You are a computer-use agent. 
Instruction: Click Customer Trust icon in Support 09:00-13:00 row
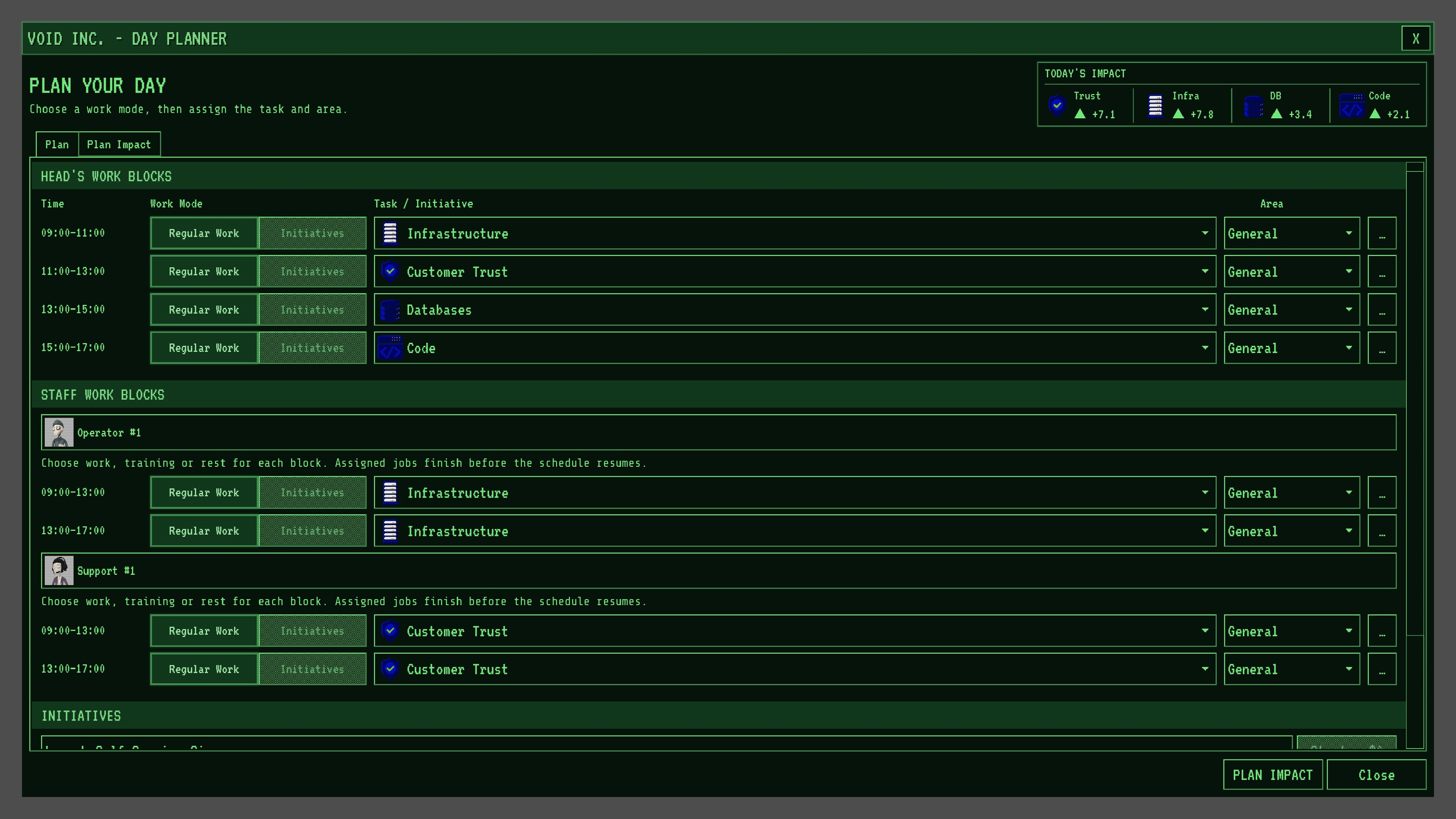pyautogui.click(x=390, y=631)
